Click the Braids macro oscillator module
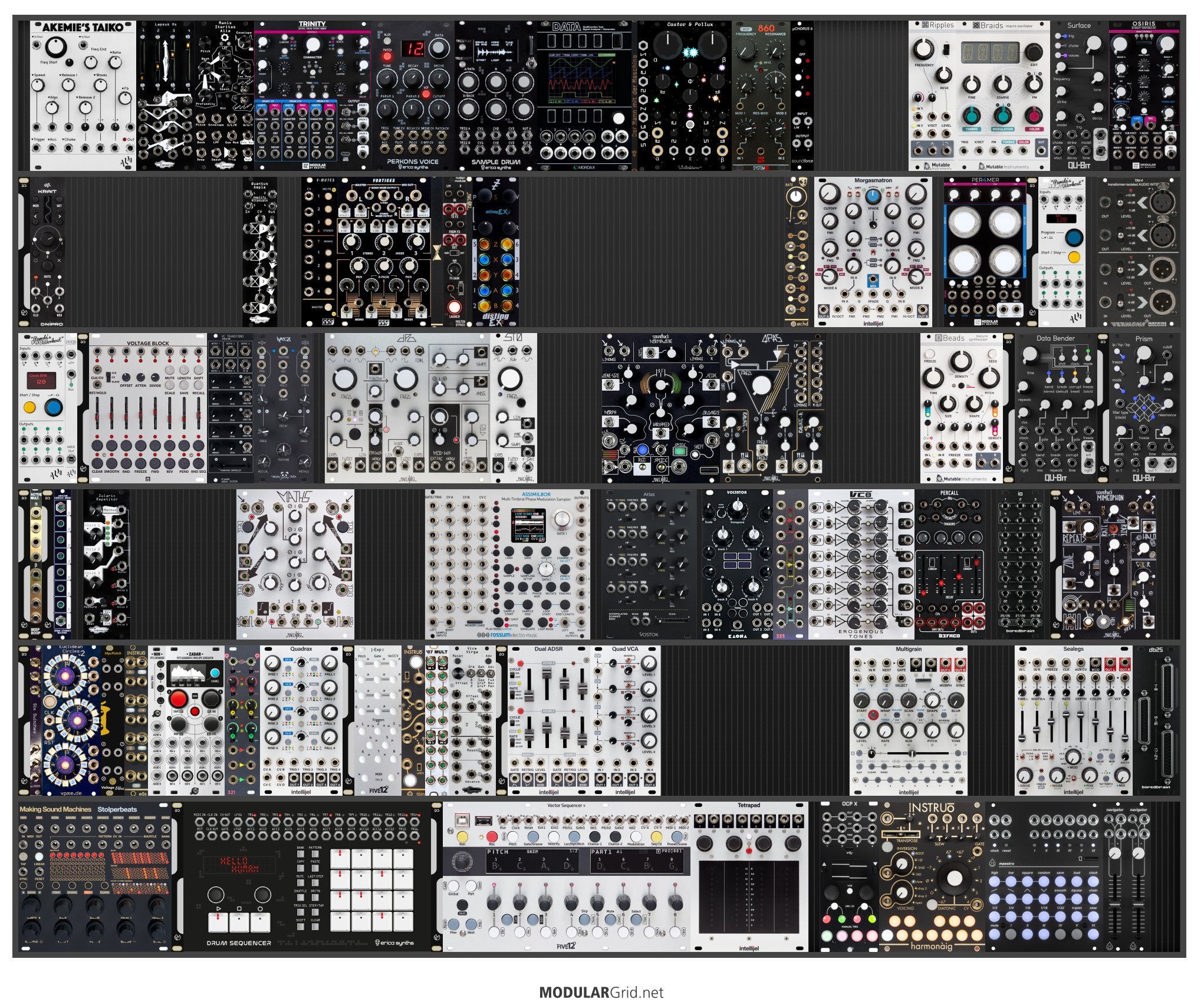This screenshot has width=1204, height=1005. tap(1003, 96)
